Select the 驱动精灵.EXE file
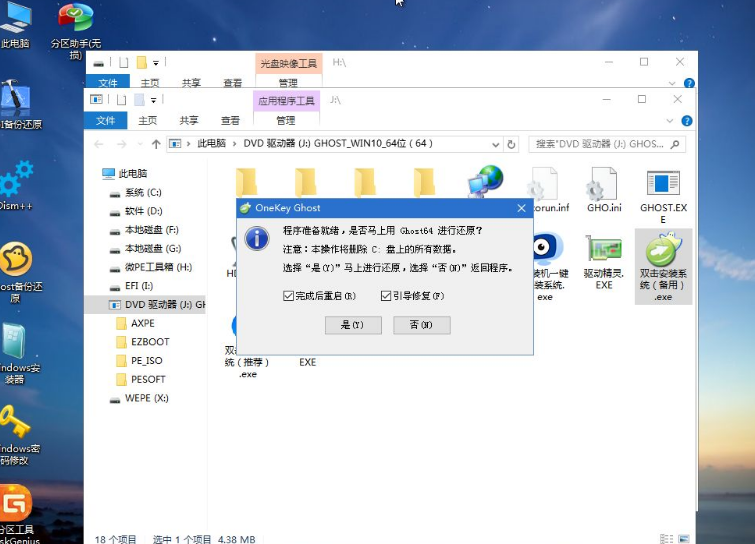 tap(604, 262)
